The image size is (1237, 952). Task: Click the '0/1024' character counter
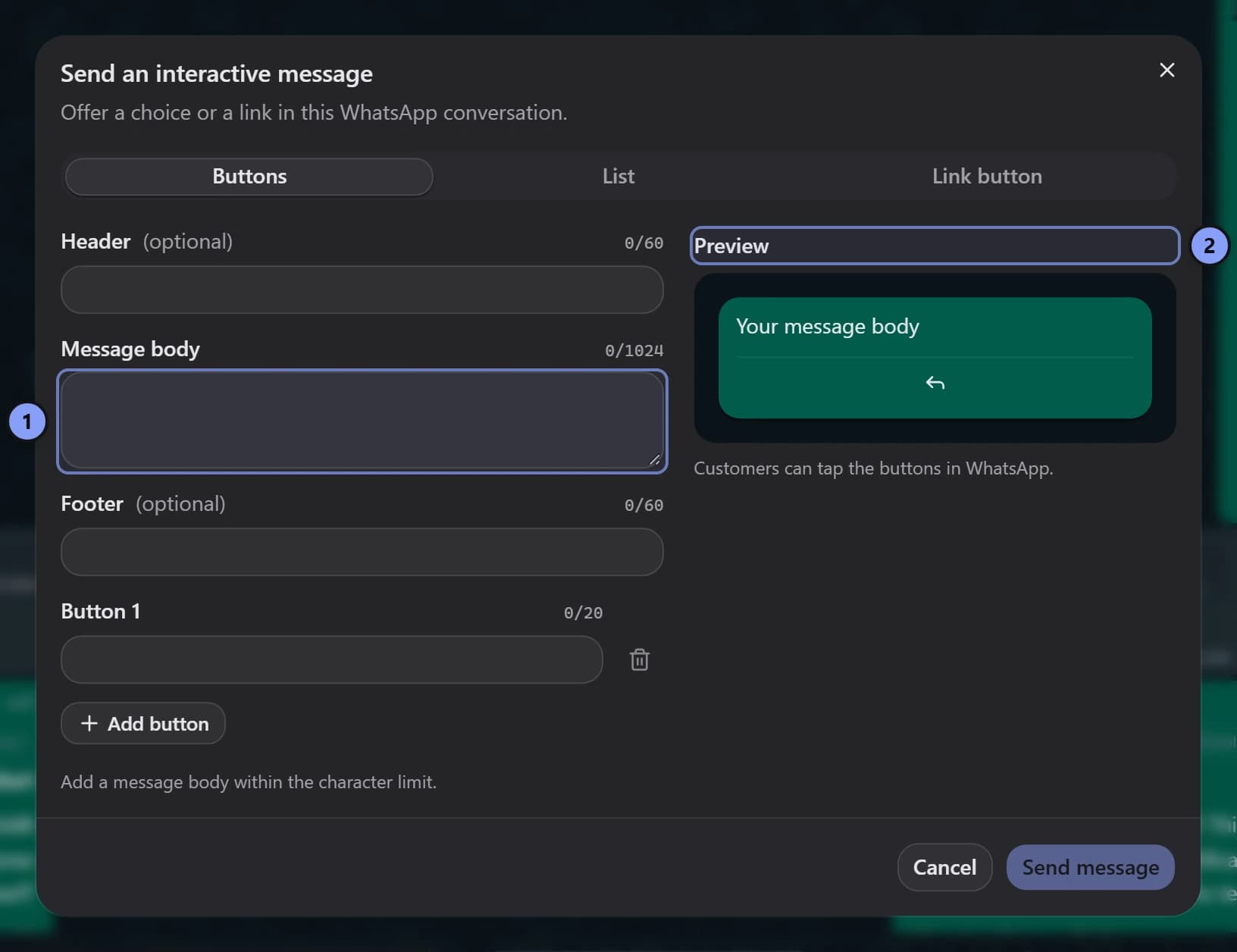(x=634, y=350)
